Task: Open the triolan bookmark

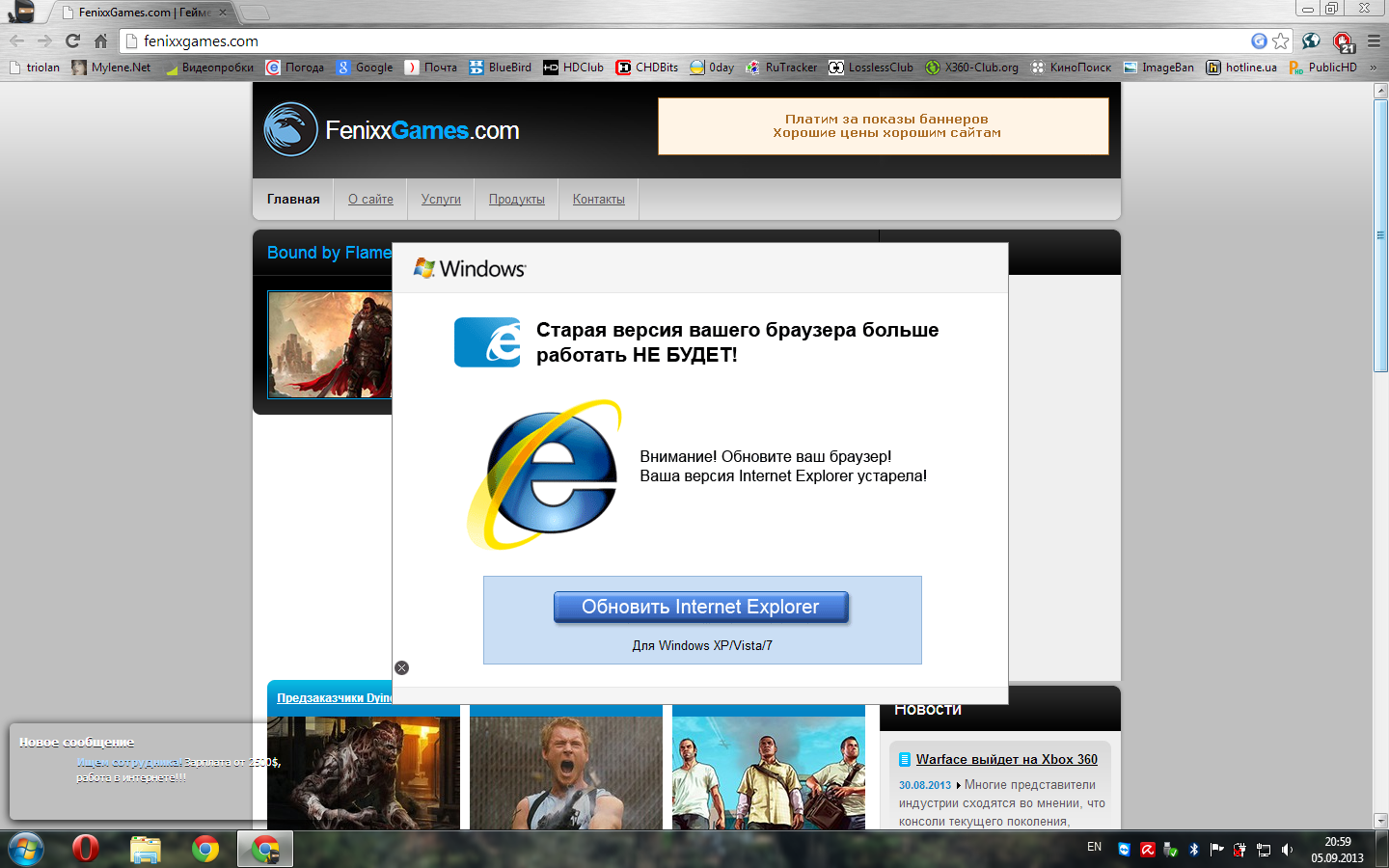Action: [35, 68]
